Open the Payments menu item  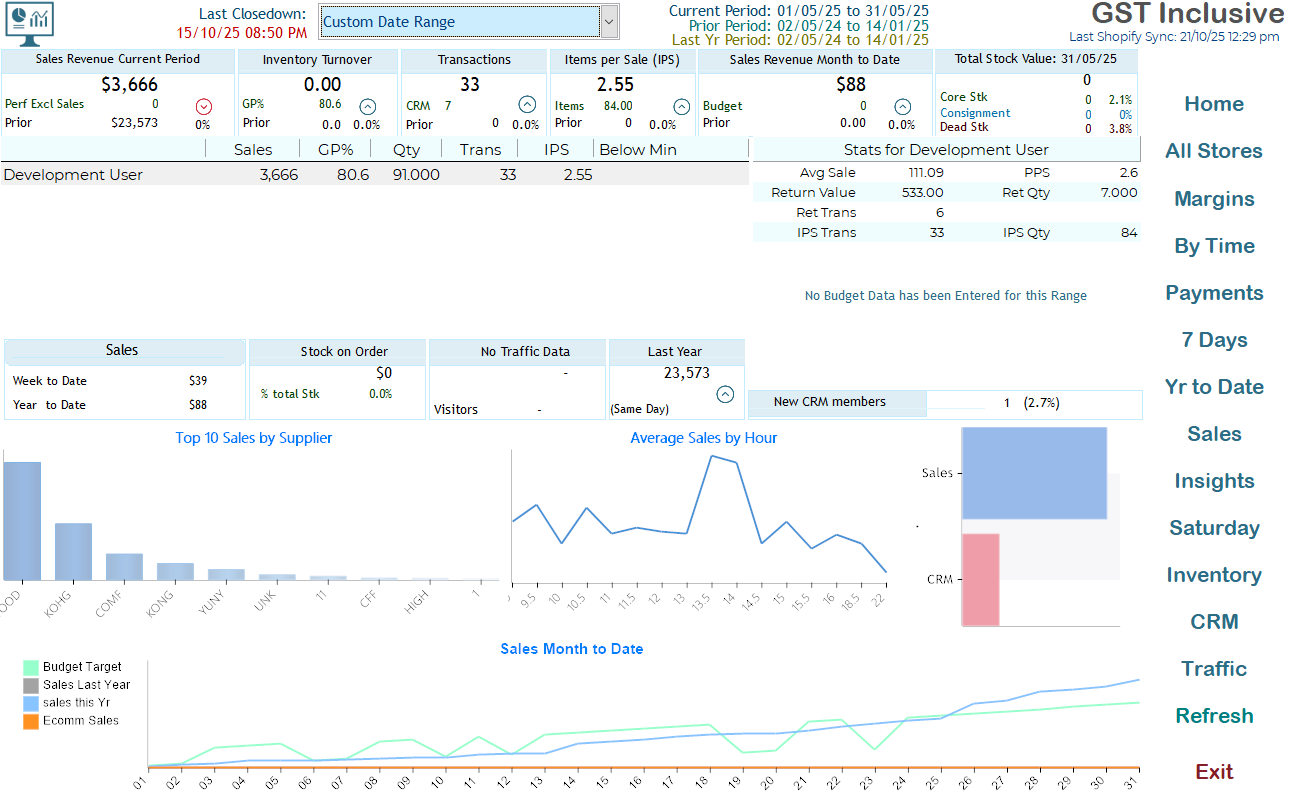coord(1213,293)
